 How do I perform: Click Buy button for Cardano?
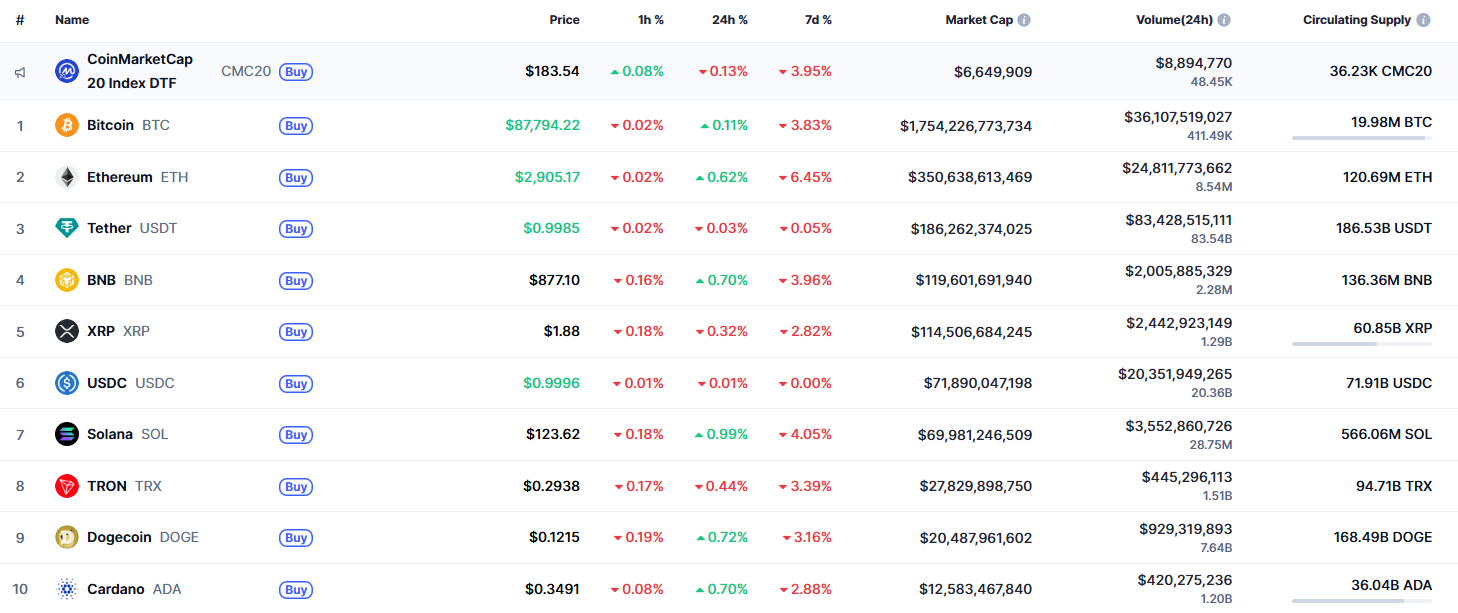(x=296, y=590)
